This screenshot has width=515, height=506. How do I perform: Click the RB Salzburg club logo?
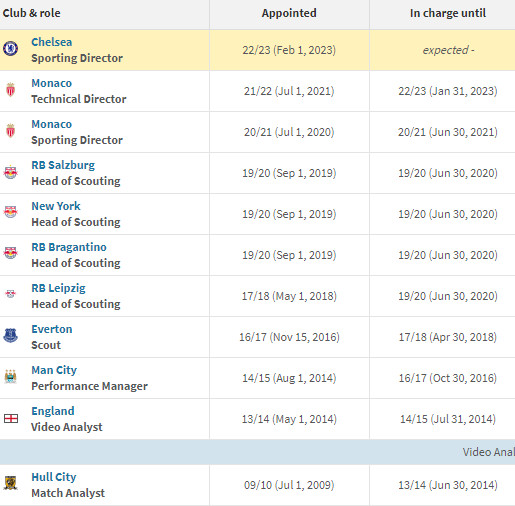tap(10, 172)
